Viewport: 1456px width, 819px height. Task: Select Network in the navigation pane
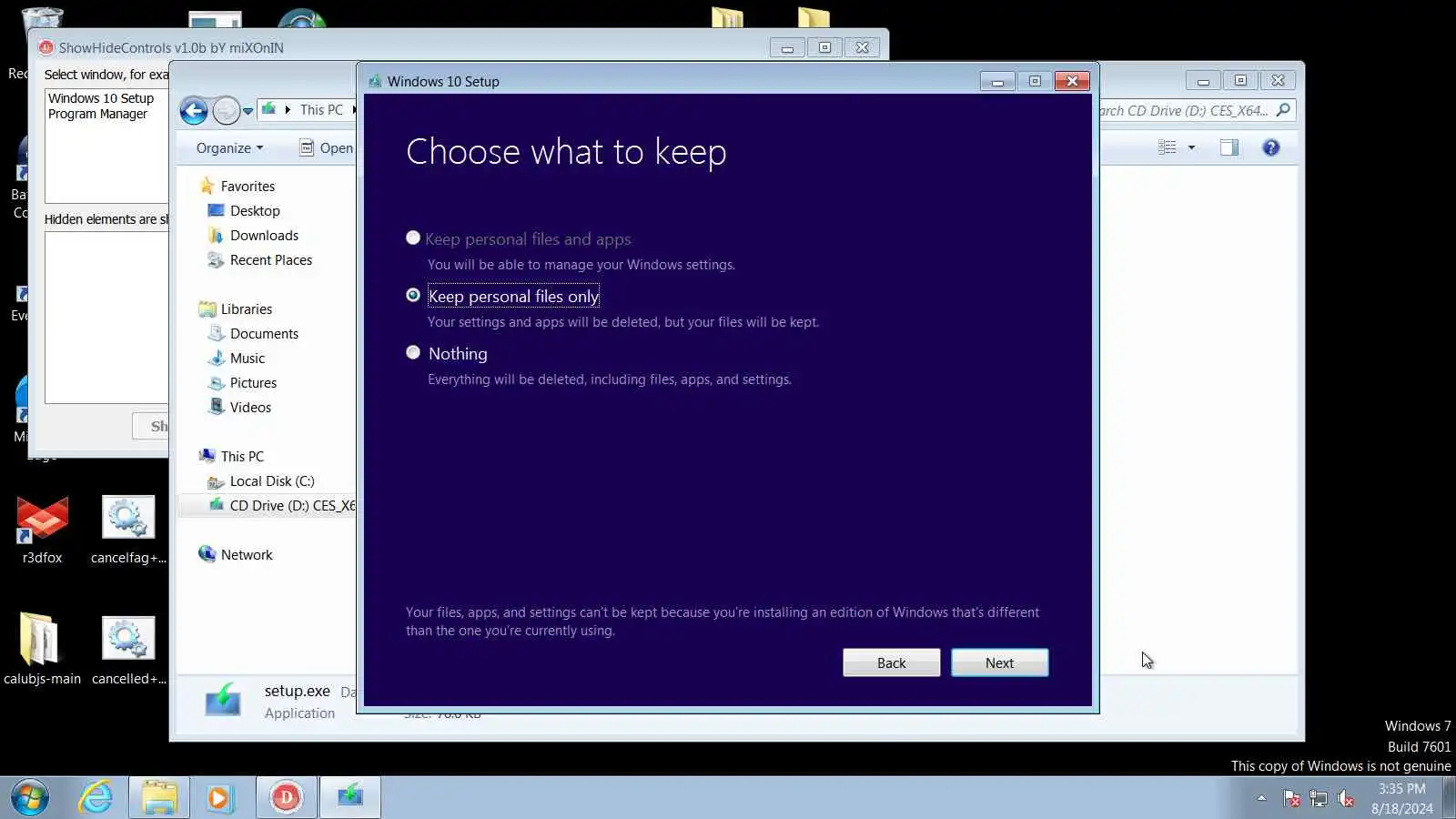pos(246,554)
